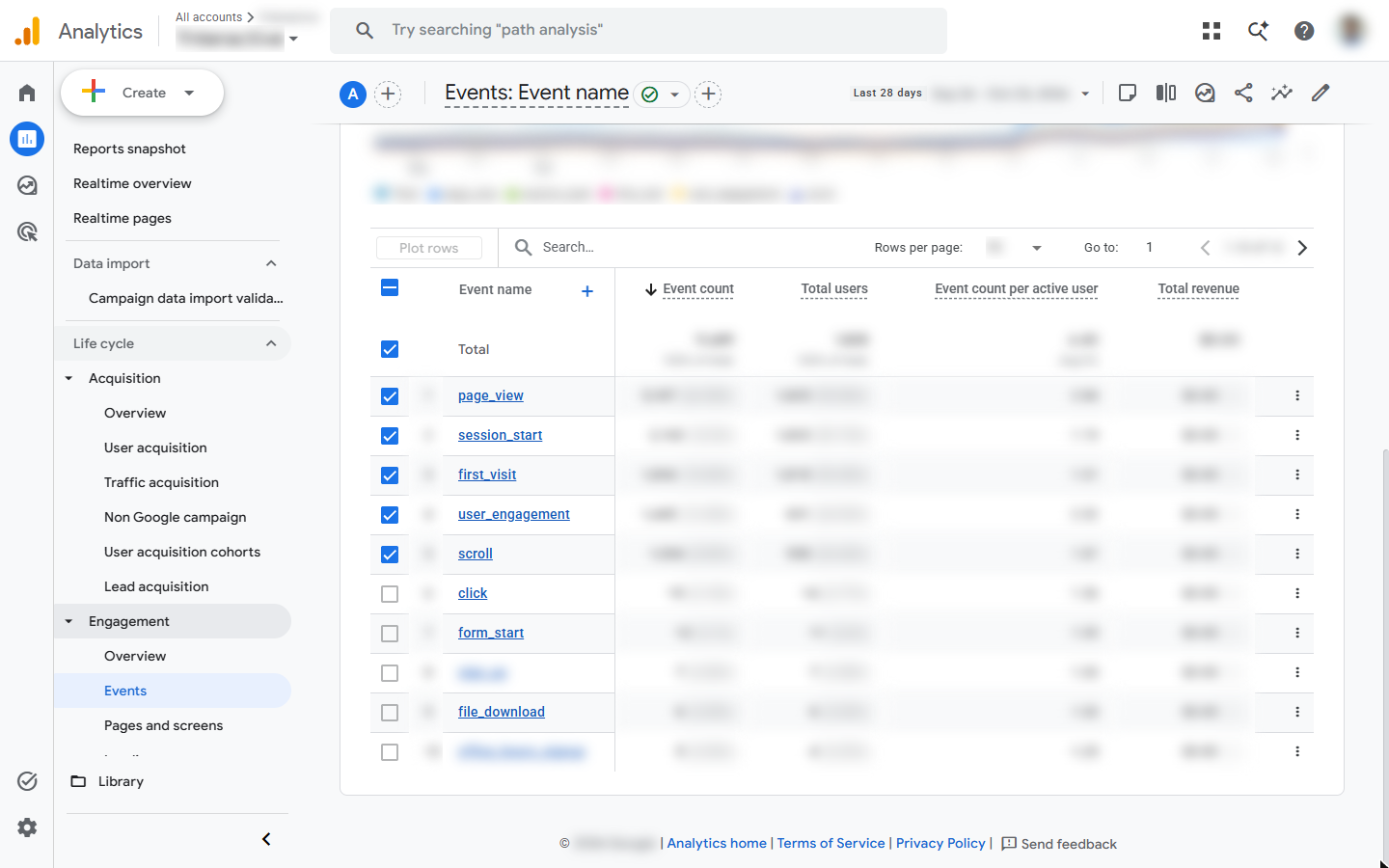The height and width of the screenshot is (868, 1389).
Task: Sort by Total revenue column header
Action: (1198, 290)
